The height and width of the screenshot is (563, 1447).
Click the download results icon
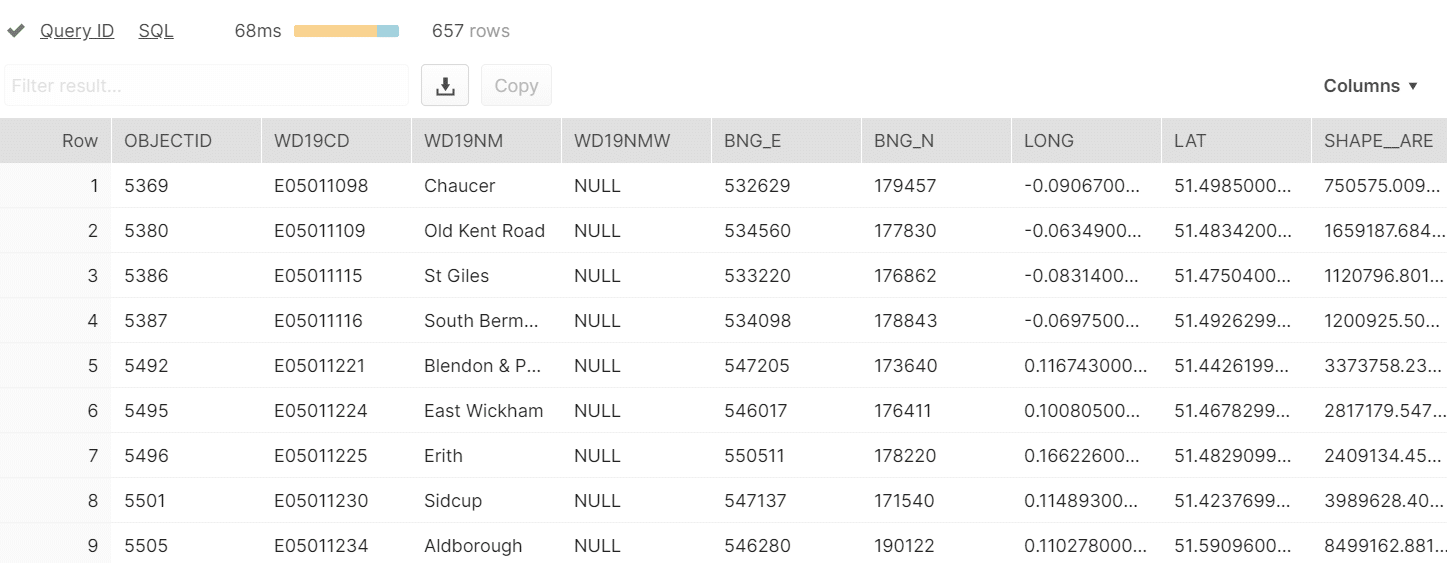[445, 86]
